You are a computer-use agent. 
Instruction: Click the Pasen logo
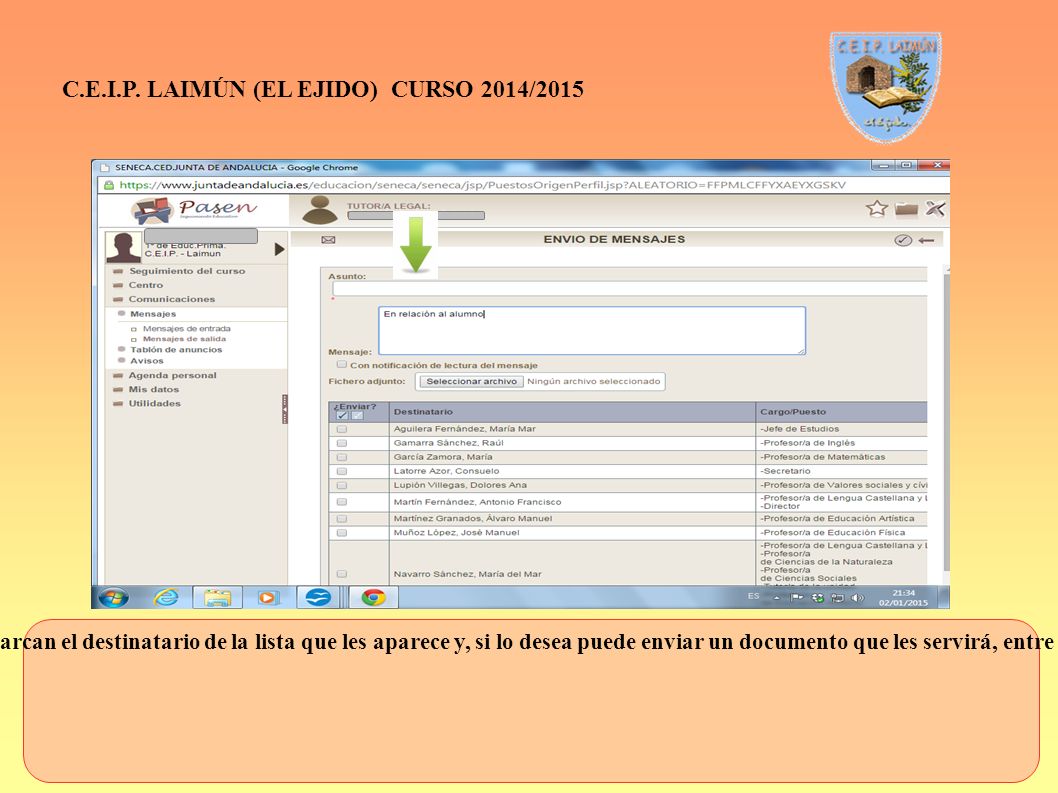[x=194, y=211]
